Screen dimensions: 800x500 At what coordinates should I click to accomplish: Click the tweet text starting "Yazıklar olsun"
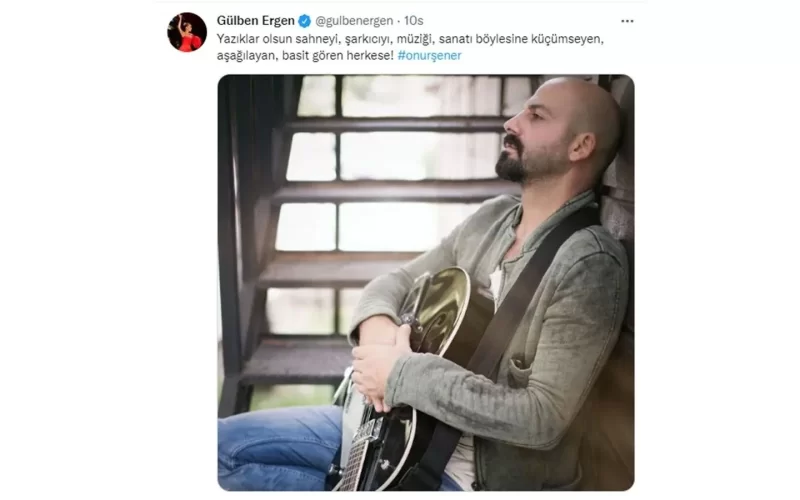410,47
